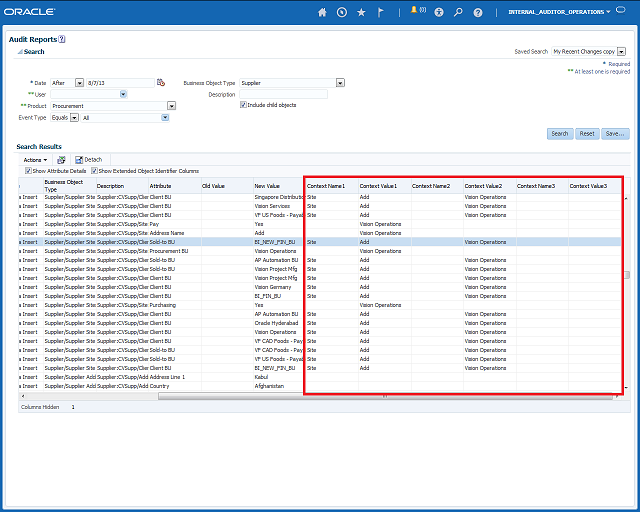Click Old Value column header

click(x=227, y=186)
